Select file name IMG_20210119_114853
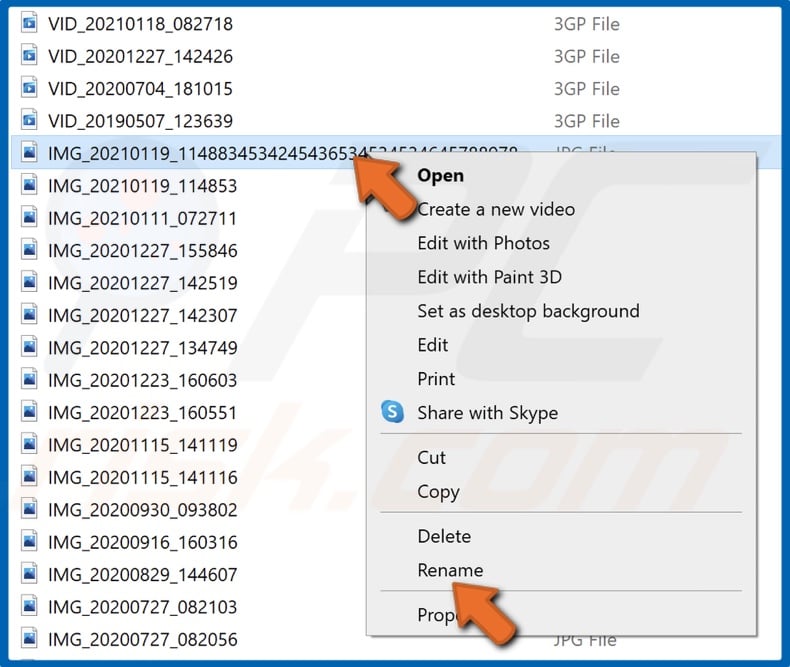790x667 pixels. point(143,186)
